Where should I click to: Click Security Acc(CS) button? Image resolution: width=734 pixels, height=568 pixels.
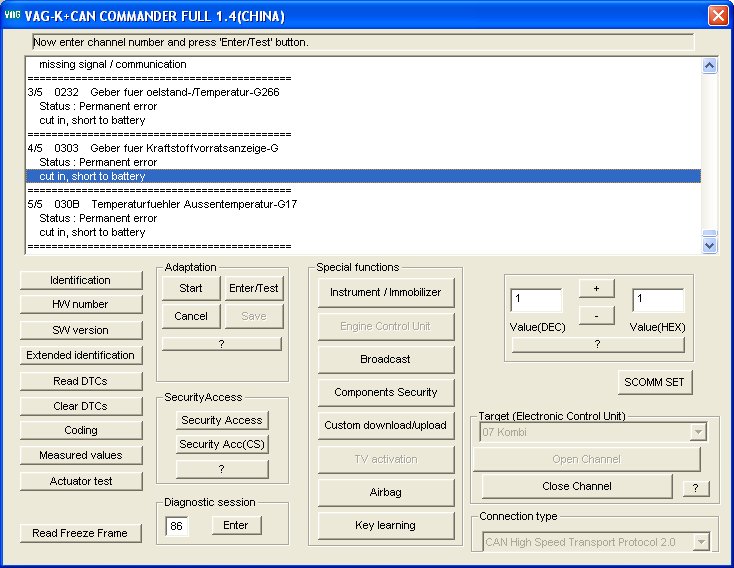pos(222,444)
